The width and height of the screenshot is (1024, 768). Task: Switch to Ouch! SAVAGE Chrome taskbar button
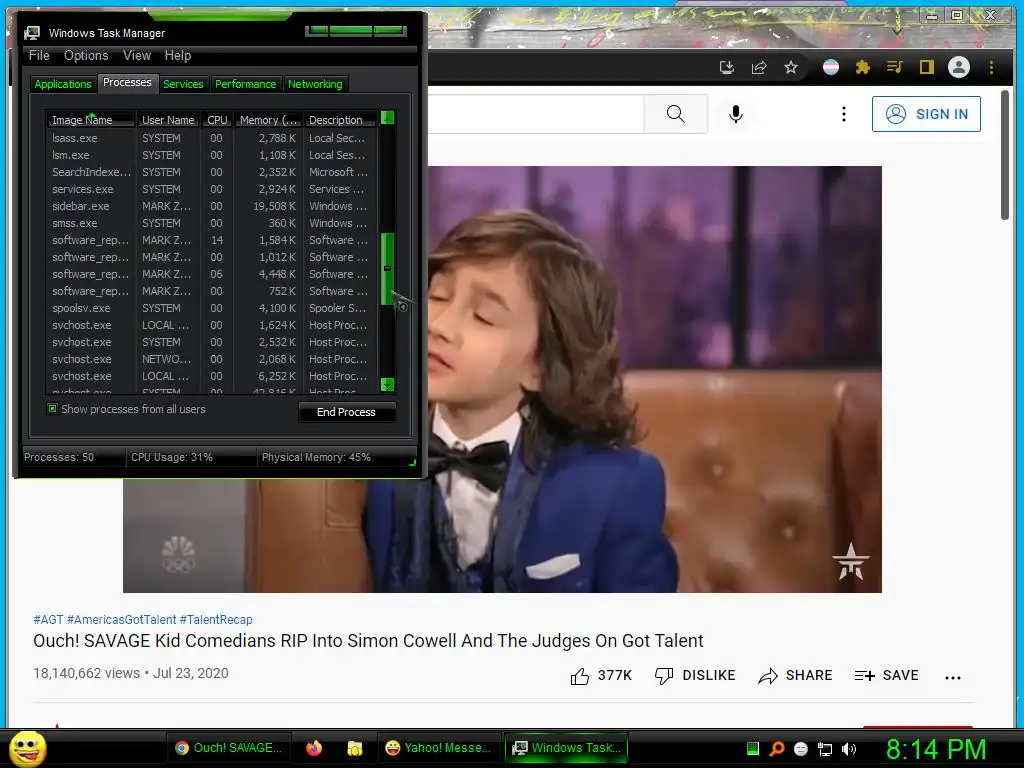point(229,748)
